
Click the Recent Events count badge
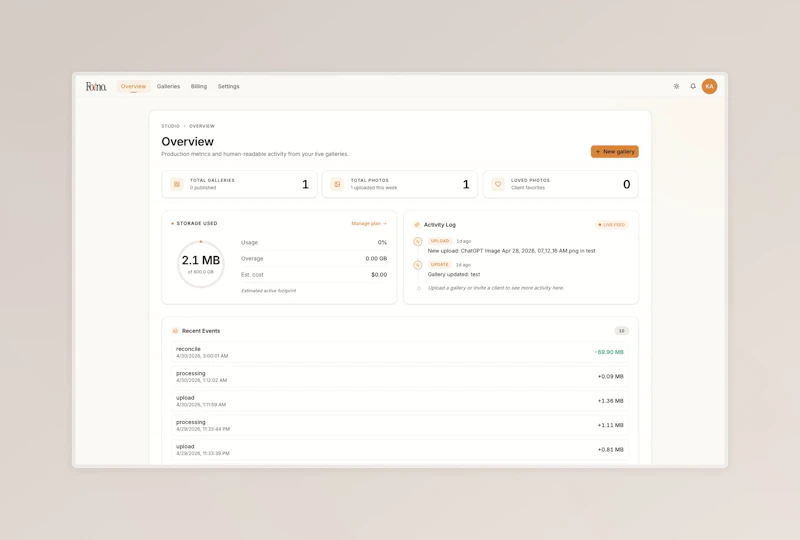point(621,331)
